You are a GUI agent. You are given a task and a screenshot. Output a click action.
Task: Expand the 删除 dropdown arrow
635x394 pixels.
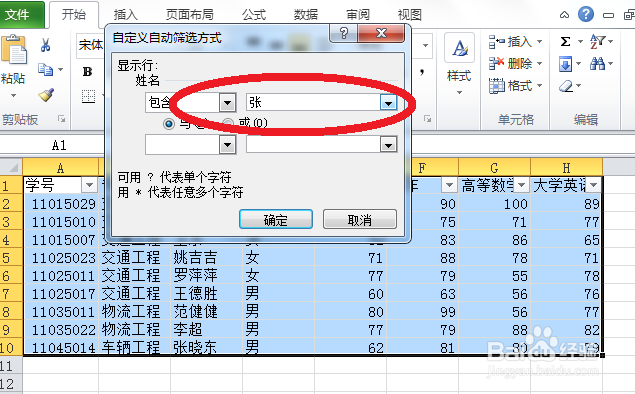pos(539,64)
